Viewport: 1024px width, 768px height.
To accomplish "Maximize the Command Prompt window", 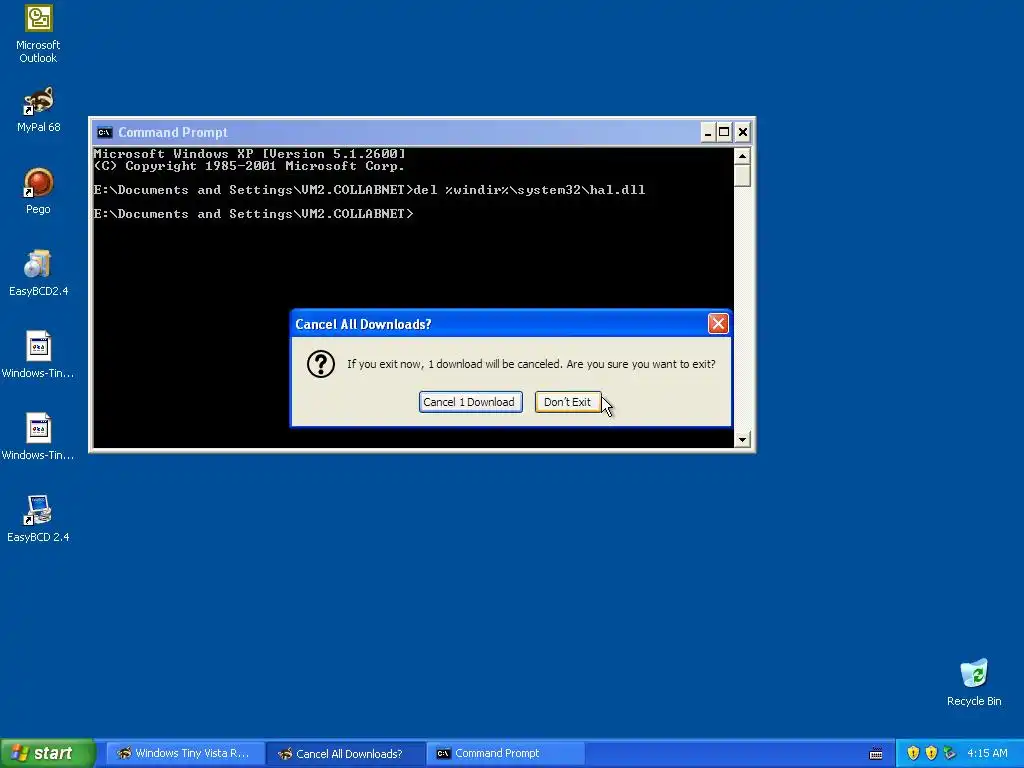I will tap(724, 133).
